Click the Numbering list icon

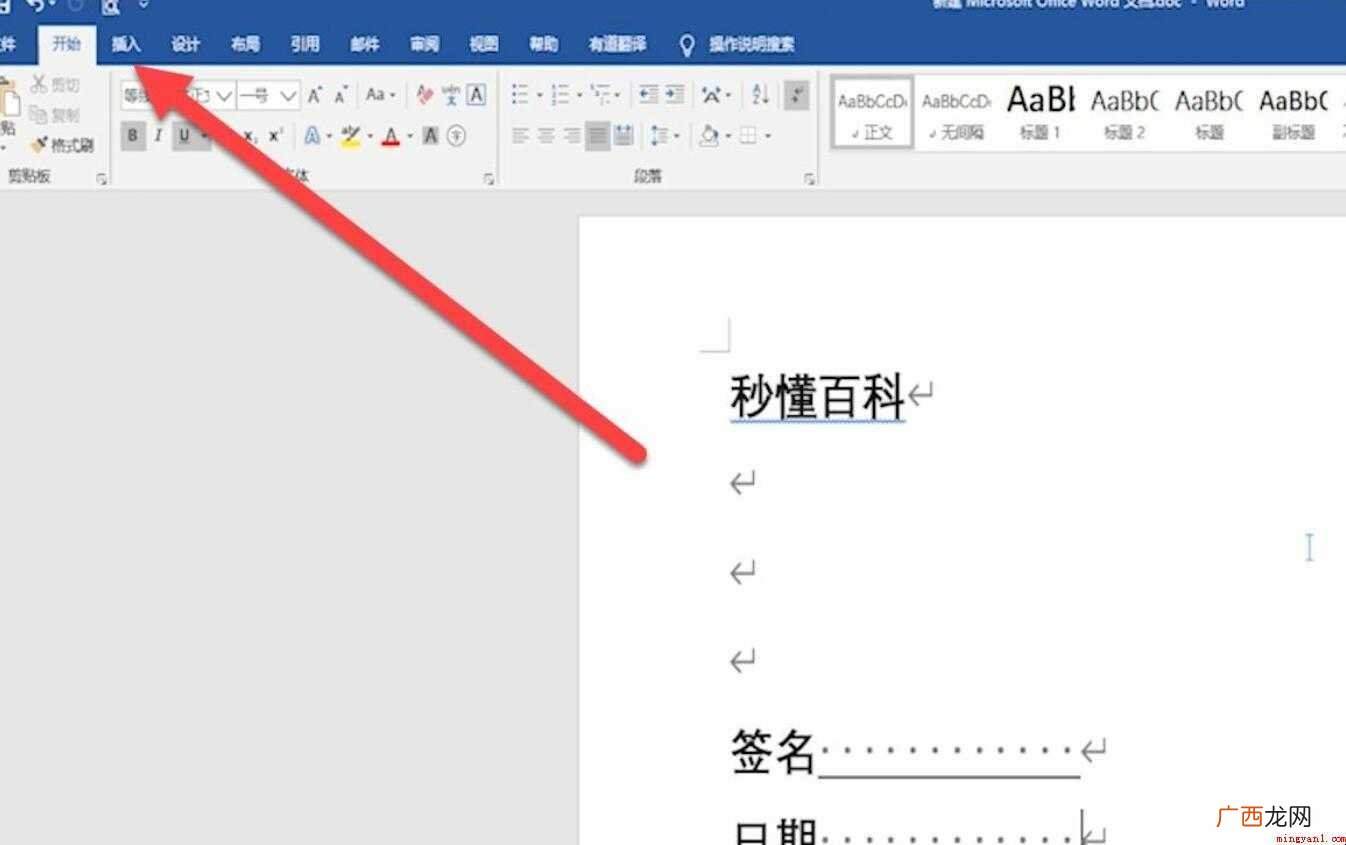pos(560,95)
